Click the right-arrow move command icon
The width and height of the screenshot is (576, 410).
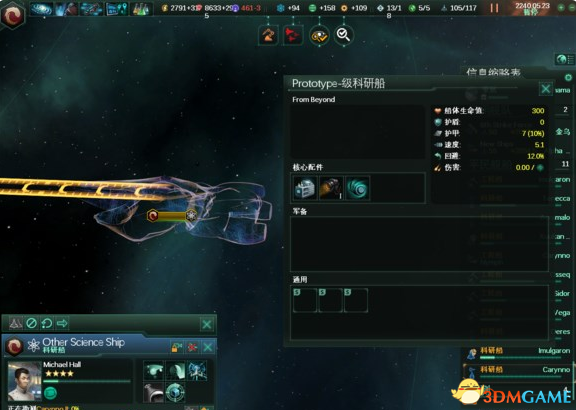(x=62, y=323)
